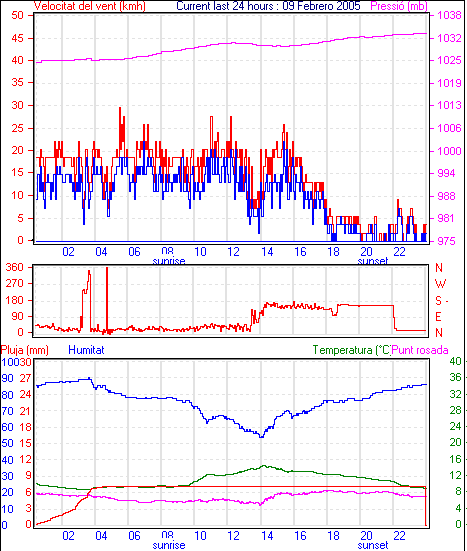Viewport: 467px width, 551px height.
Task: Click the 'Current last 24 hours' date header
Action: (268, 6)
